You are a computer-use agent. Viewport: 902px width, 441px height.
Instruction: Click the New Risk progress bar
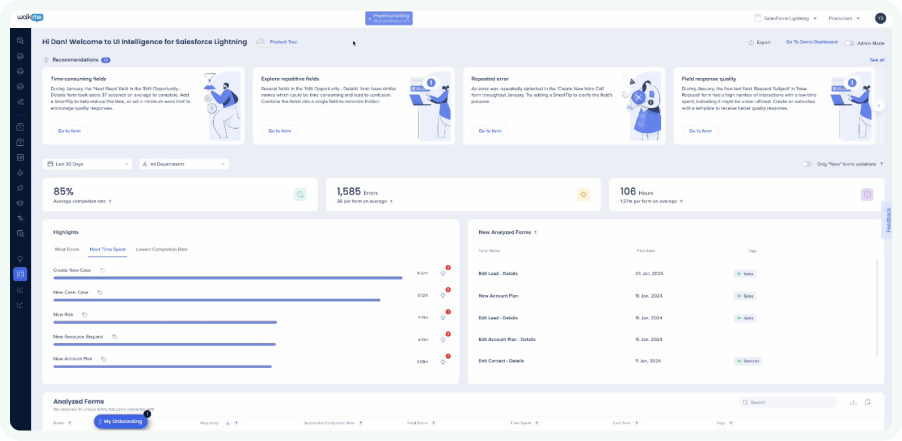click(x=165, y=322)
